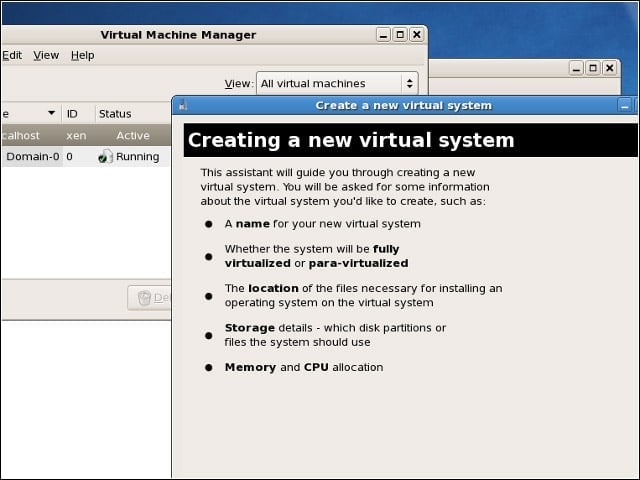Minimize the untitled background window
Viewport: 640px width, 480px height.
click(x=576, y=68)
